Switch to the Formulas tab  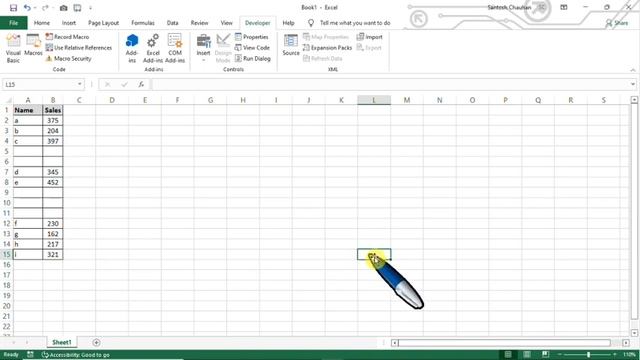pos(143,23)
